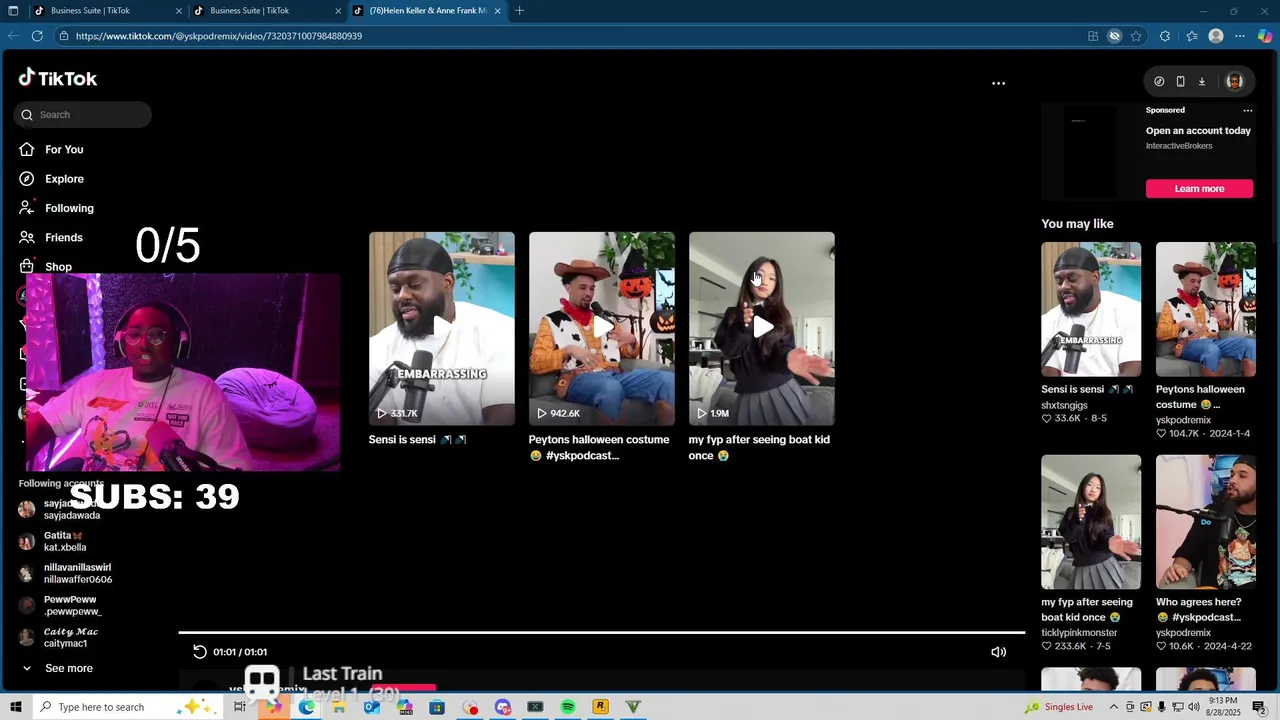This screenshot has width=1280, height=720.
Task: Open Microsoft Edge on taskbar
Action: [306, 707]
